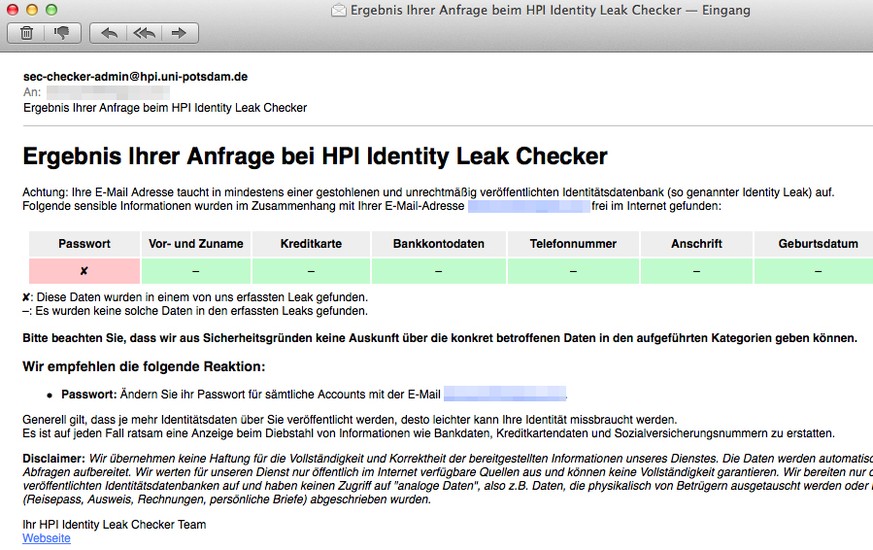Click sender address sec-checker-admin@hpi.uni-potsdam.de
This screenshot has width=873, height=550.
[x=135, y=77]
